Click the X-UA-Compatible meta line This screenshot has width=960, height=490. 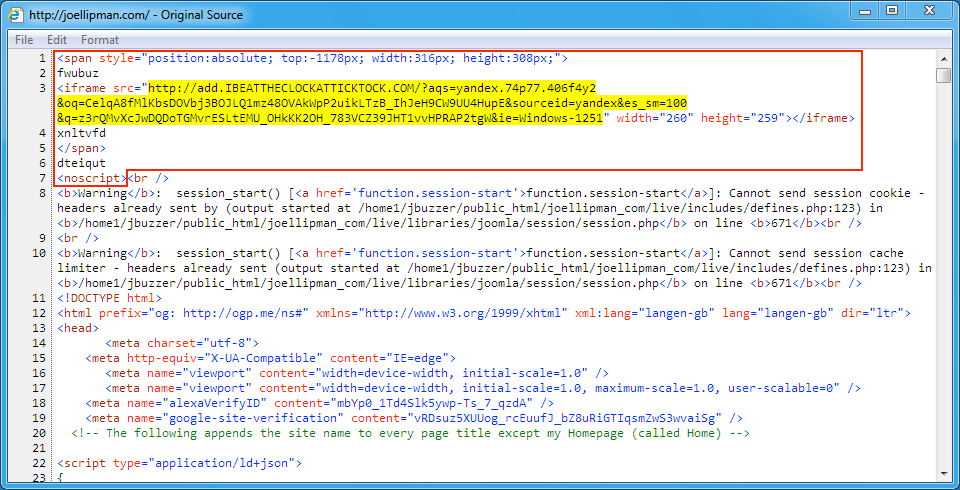270,358
